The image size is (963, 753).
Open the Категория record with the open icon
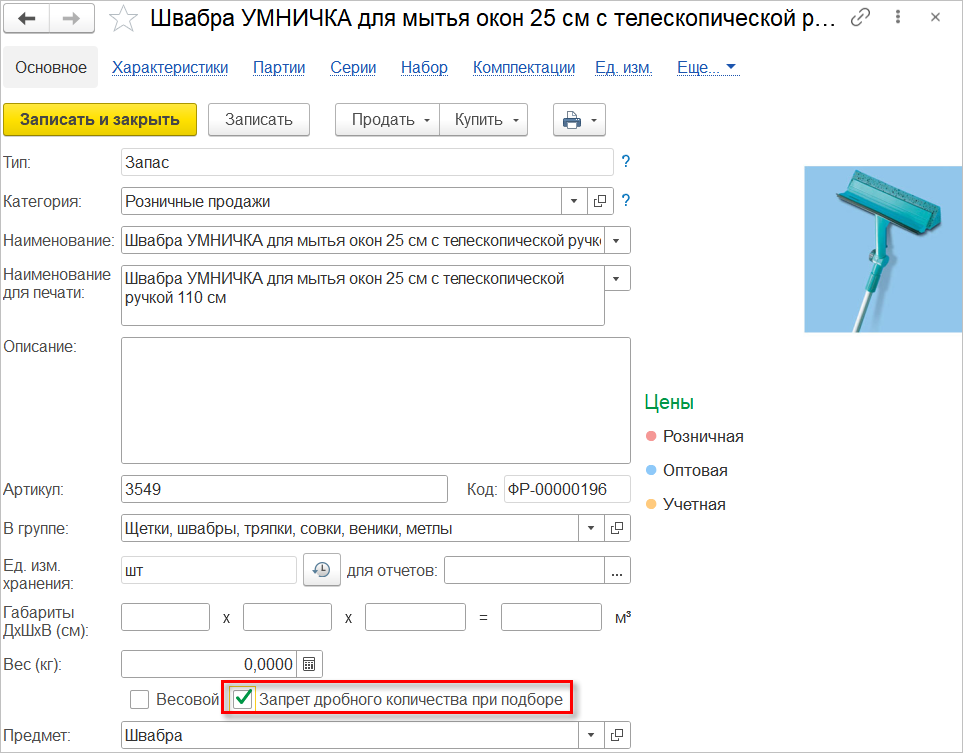point(600,201)
